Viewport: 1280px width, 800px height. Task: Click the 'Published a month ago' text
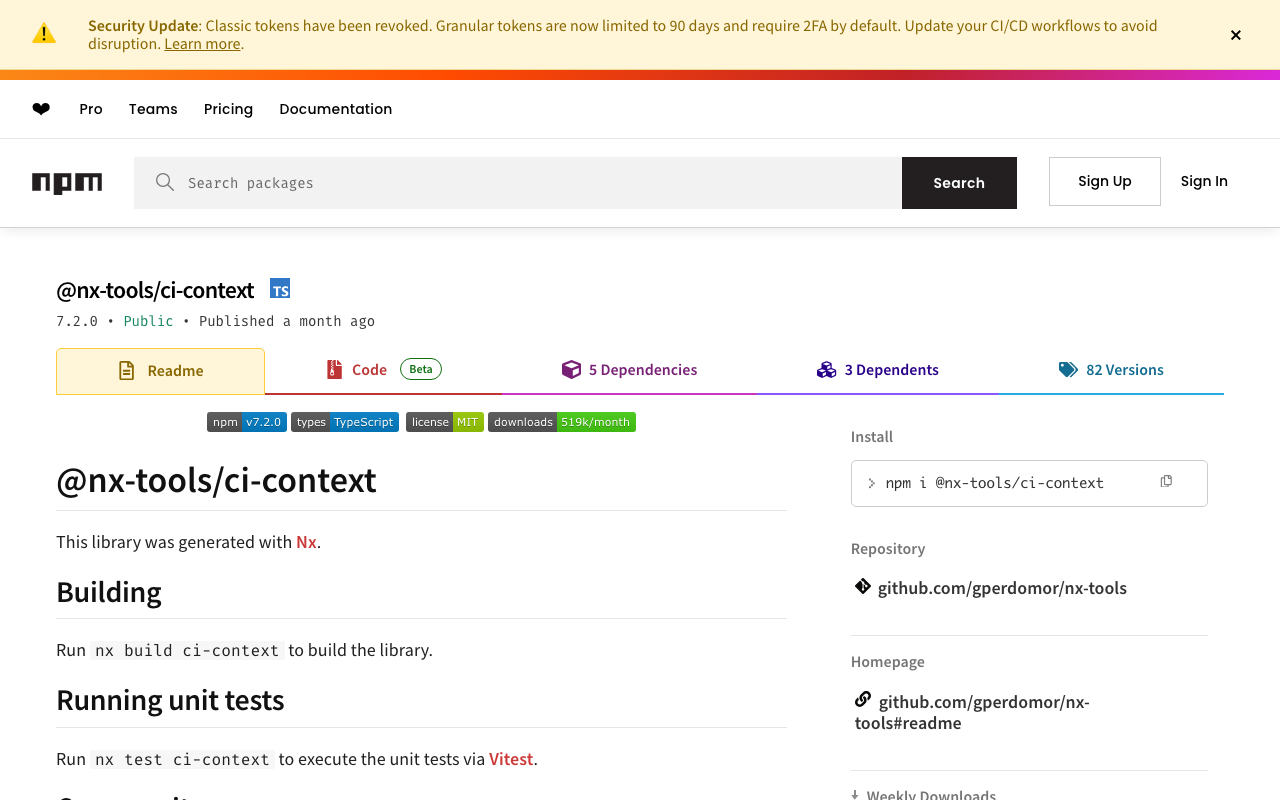[287, 321]
